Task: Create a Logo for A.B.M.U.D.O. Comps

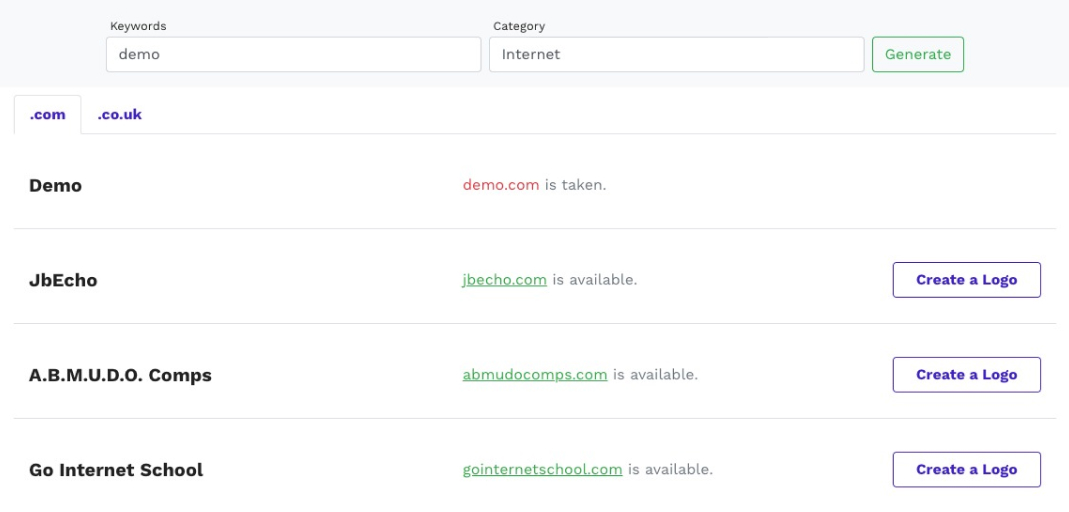Action: (966, 375)
